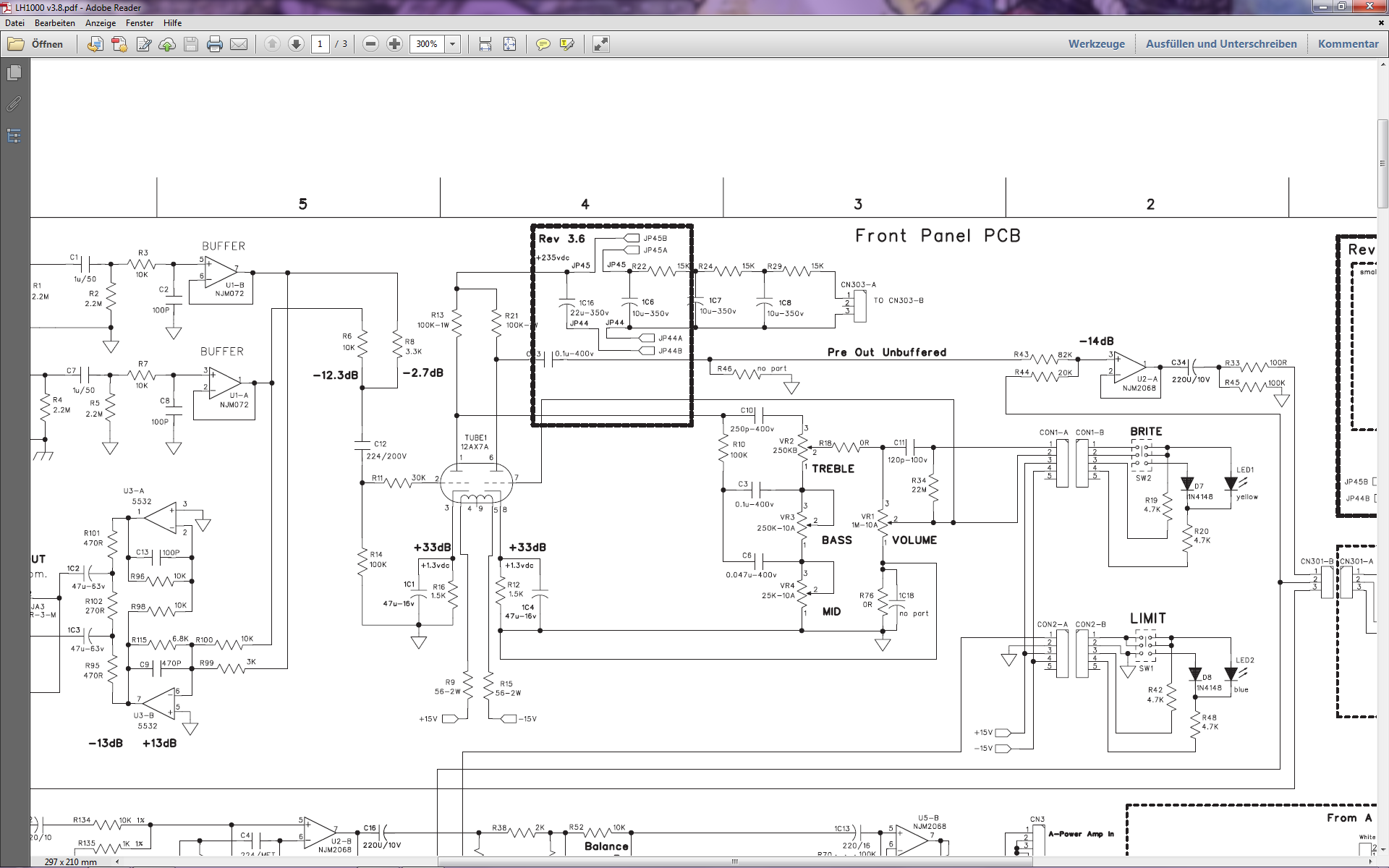This screenshot has width=1389, height=868.
Task: Click the 300% zoom value field
Action: (427, 44)
